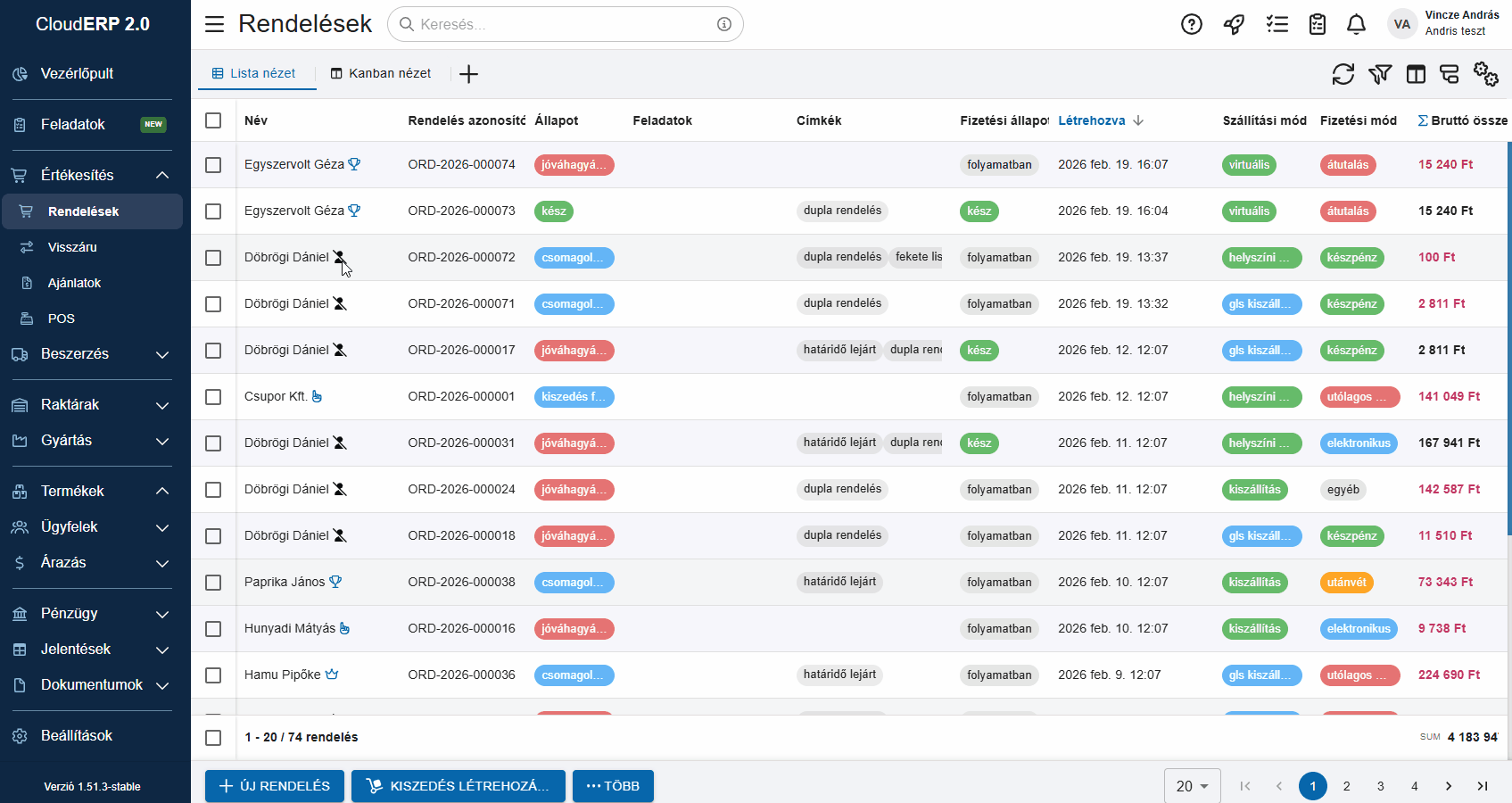1512x803 pixels.
Task: Tick the select-all checkbox in header
Action: pos(213,120)
